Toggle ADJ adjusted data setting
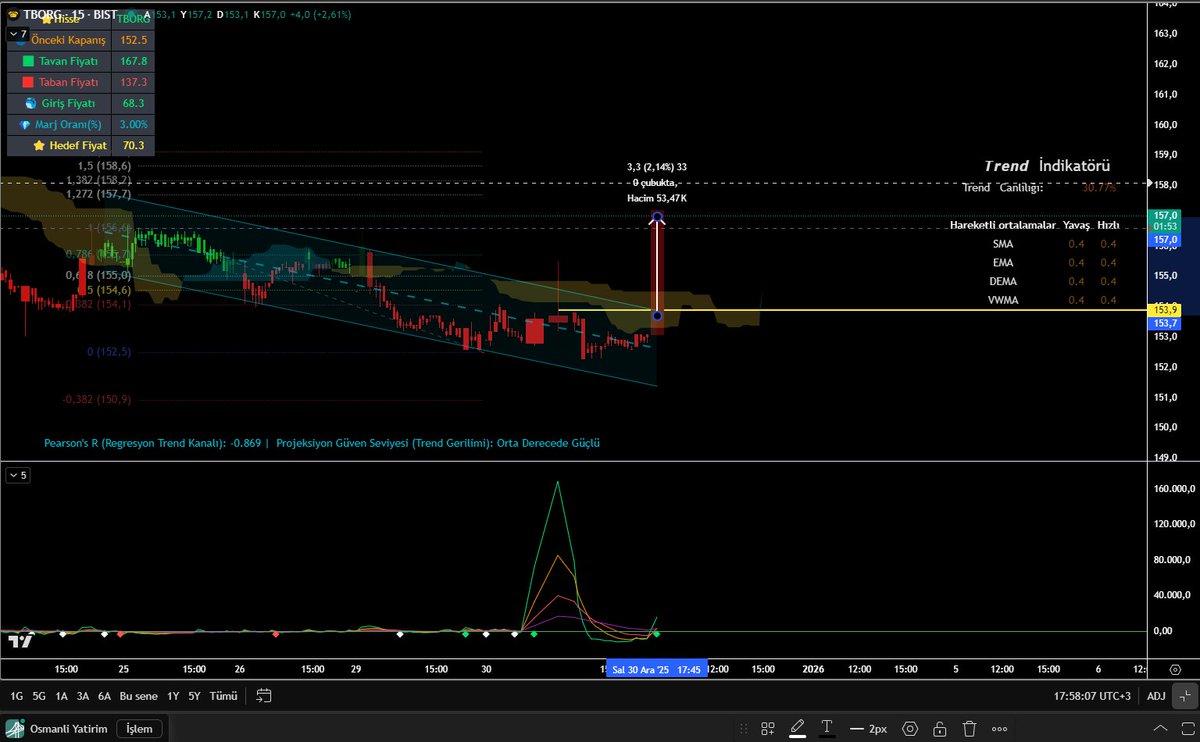 tap(1156, 696)
